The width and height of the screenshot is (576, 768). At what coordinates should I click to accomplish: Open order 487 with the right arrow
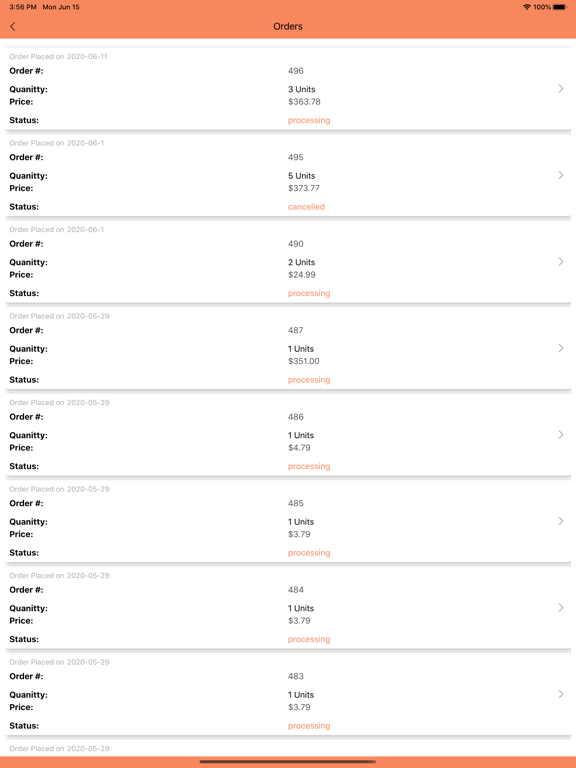pos(561,348)
